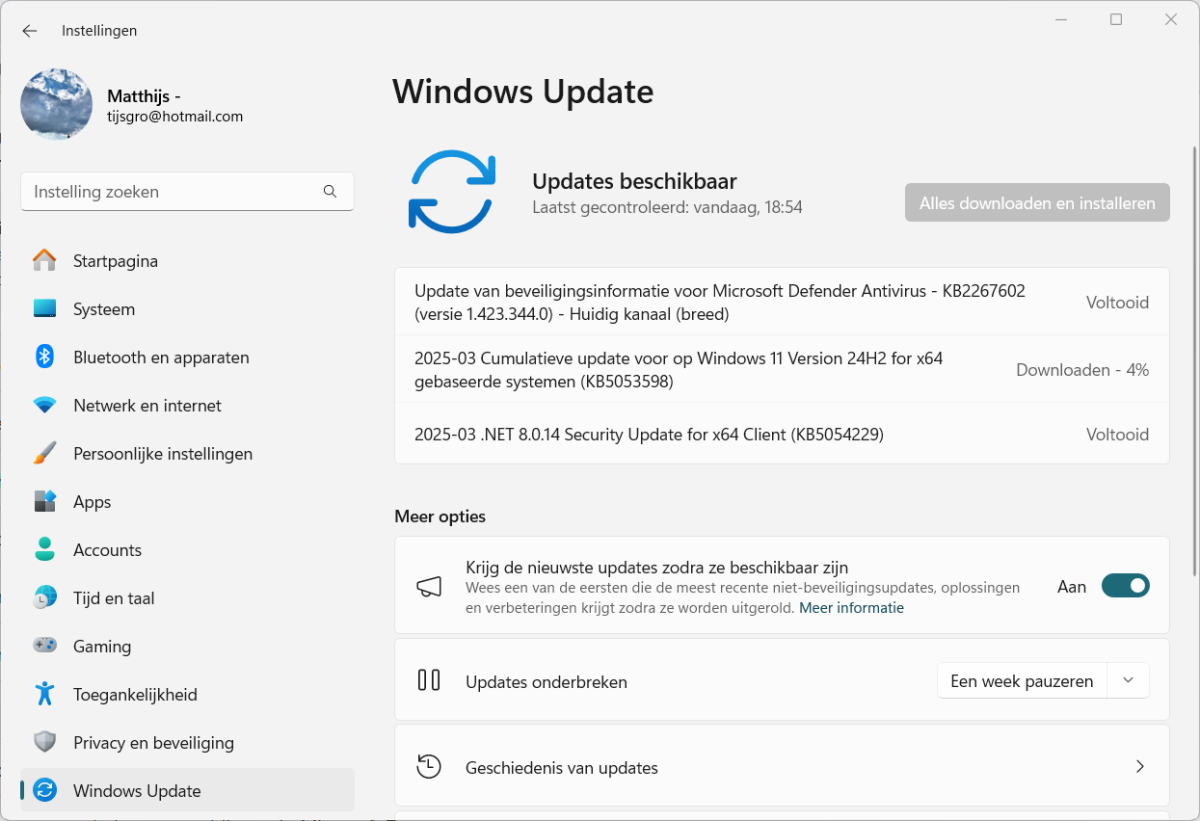Click the Privacy en beveiliging shield icon
Screen dimensions: 1200x821
click(44, 742)
